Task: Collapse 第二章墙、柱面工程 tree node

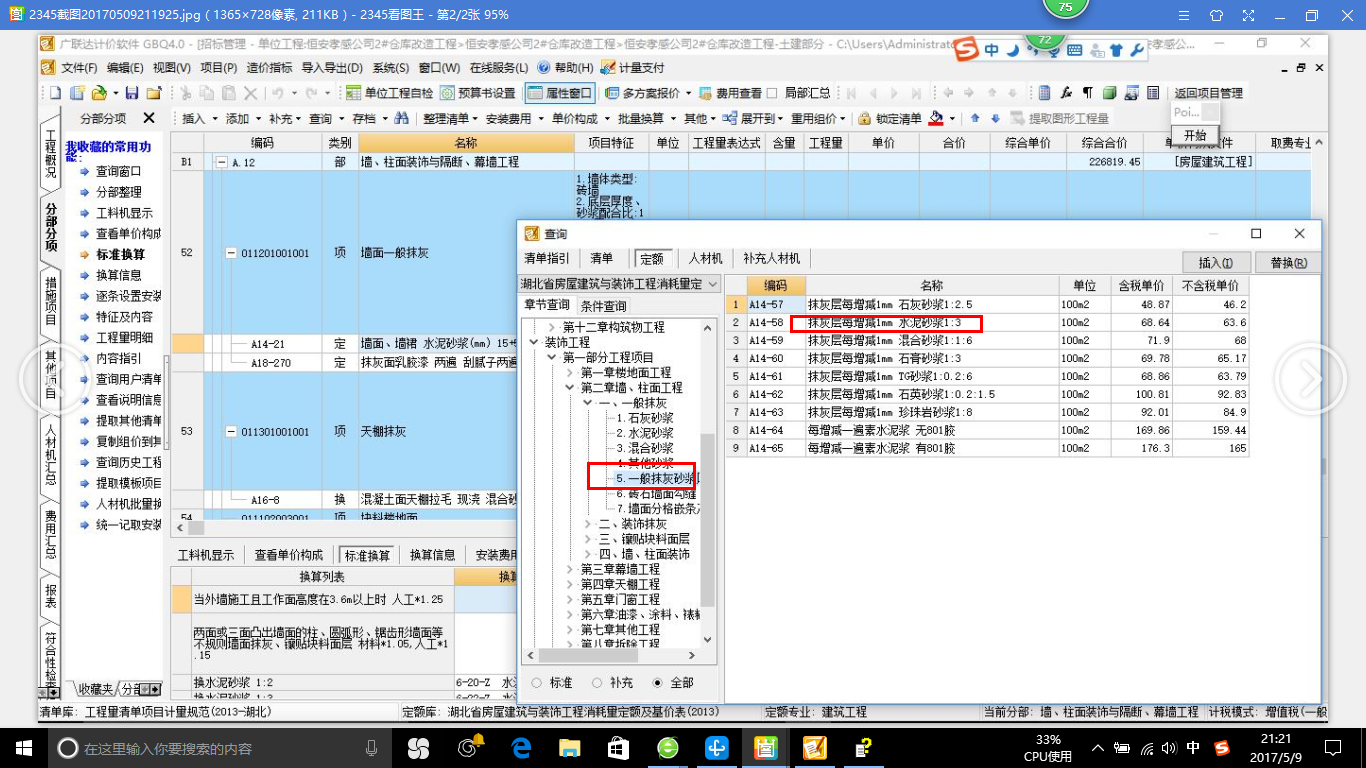Action: click(x=569, y=387)
